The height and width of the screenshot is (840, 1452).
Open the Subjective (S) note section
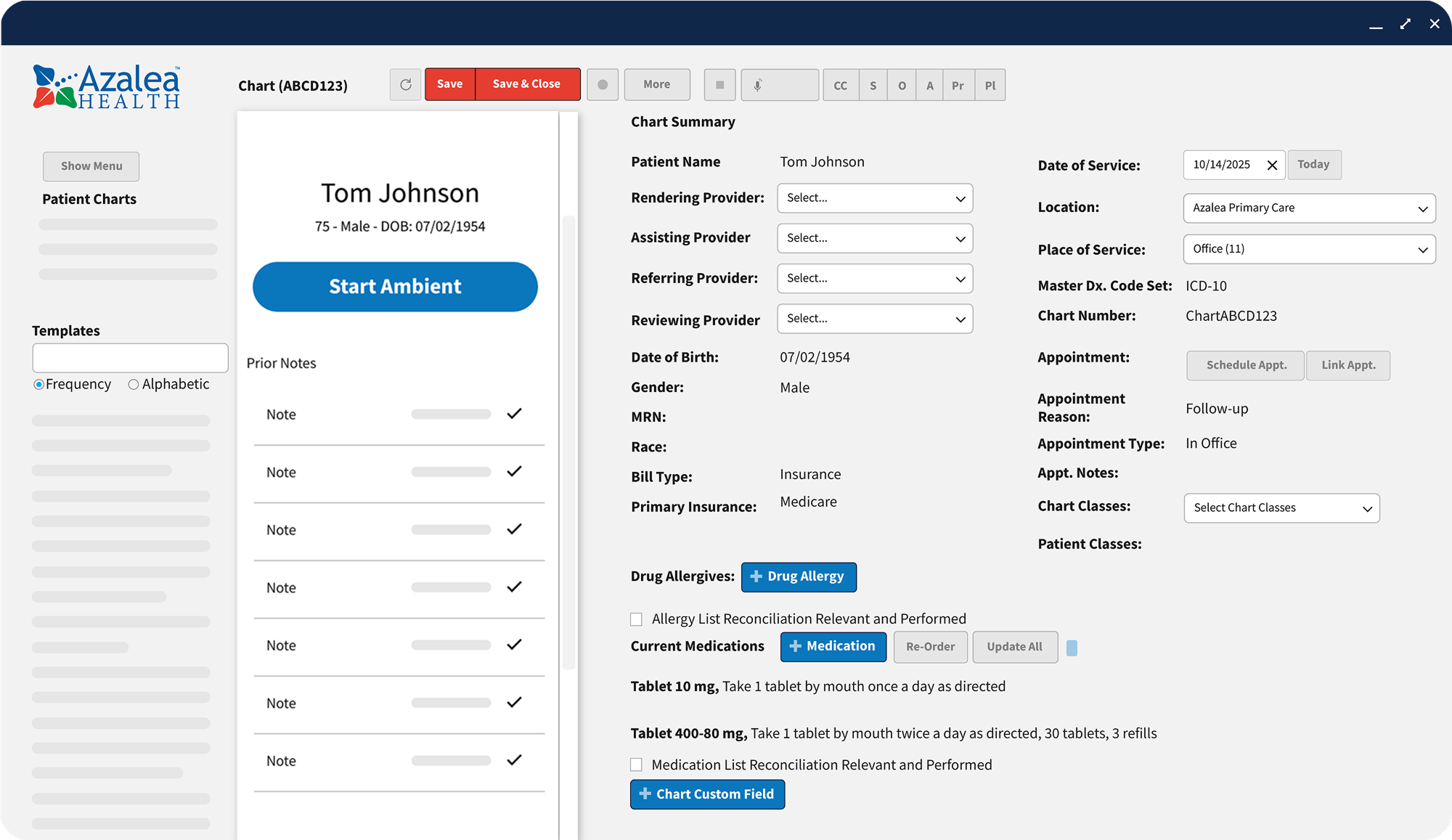pyautogui.click(x=873, y=85)
